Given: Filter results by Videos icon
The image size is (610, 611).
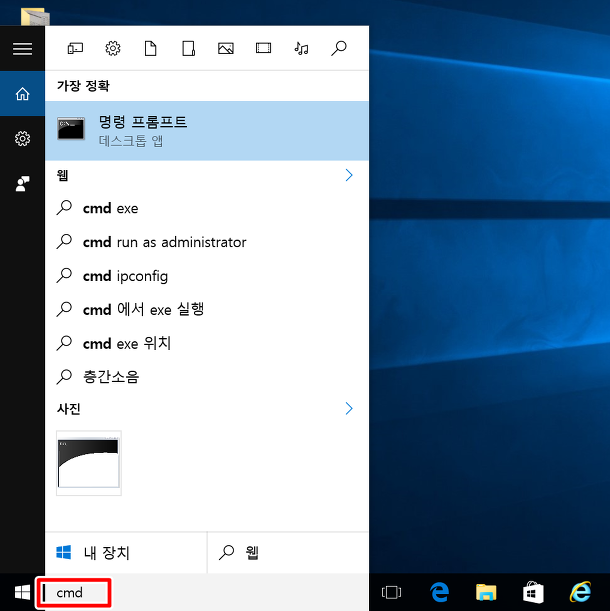Looking at the screenshot, I should (x=263, y=48).
